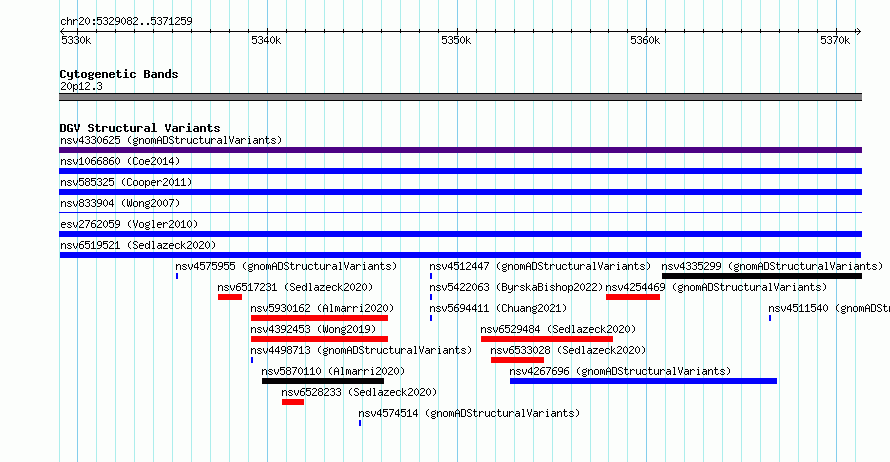Click red bar under nsv6528233
The height and width of the screenshot is (462, 890).
(x=293, y=402)
